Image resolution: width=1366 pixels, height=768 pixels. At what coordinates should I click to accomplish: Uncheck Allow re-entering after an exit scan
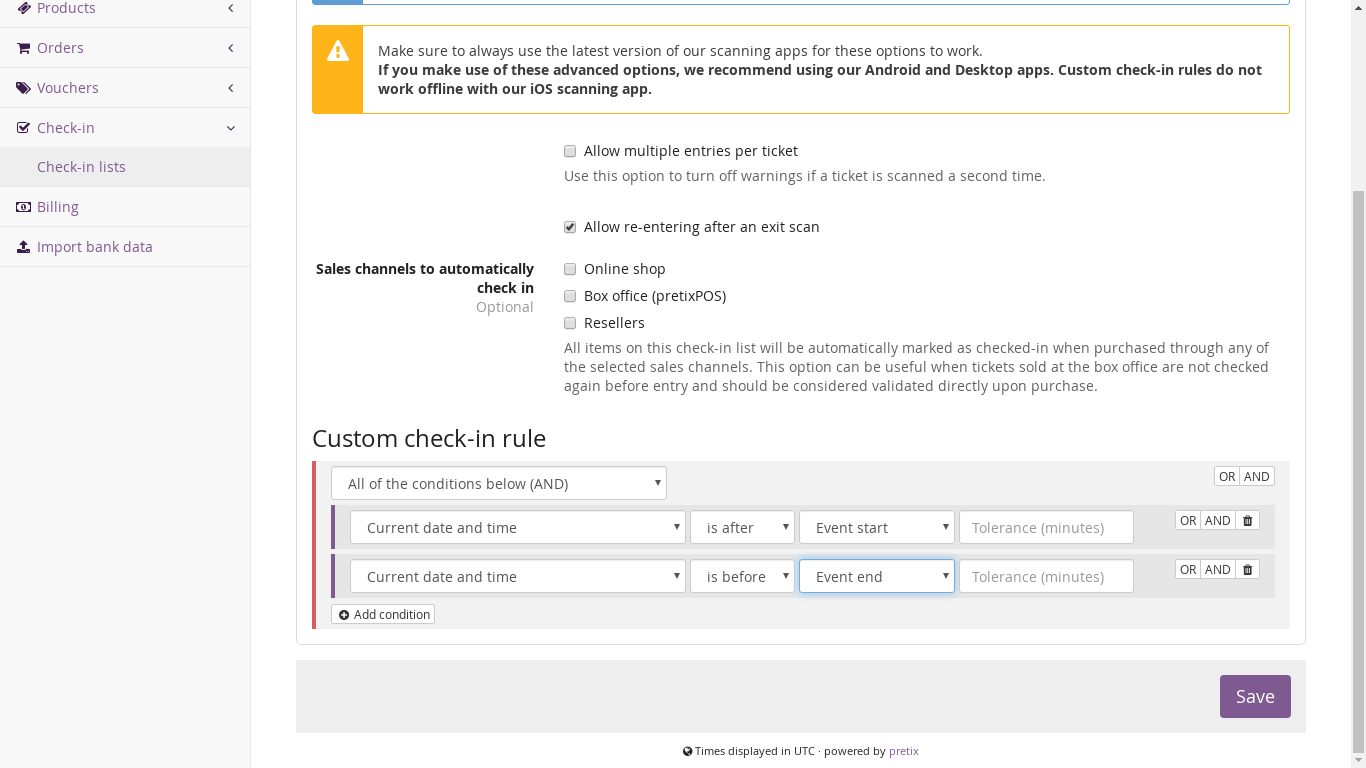[570, 227]
